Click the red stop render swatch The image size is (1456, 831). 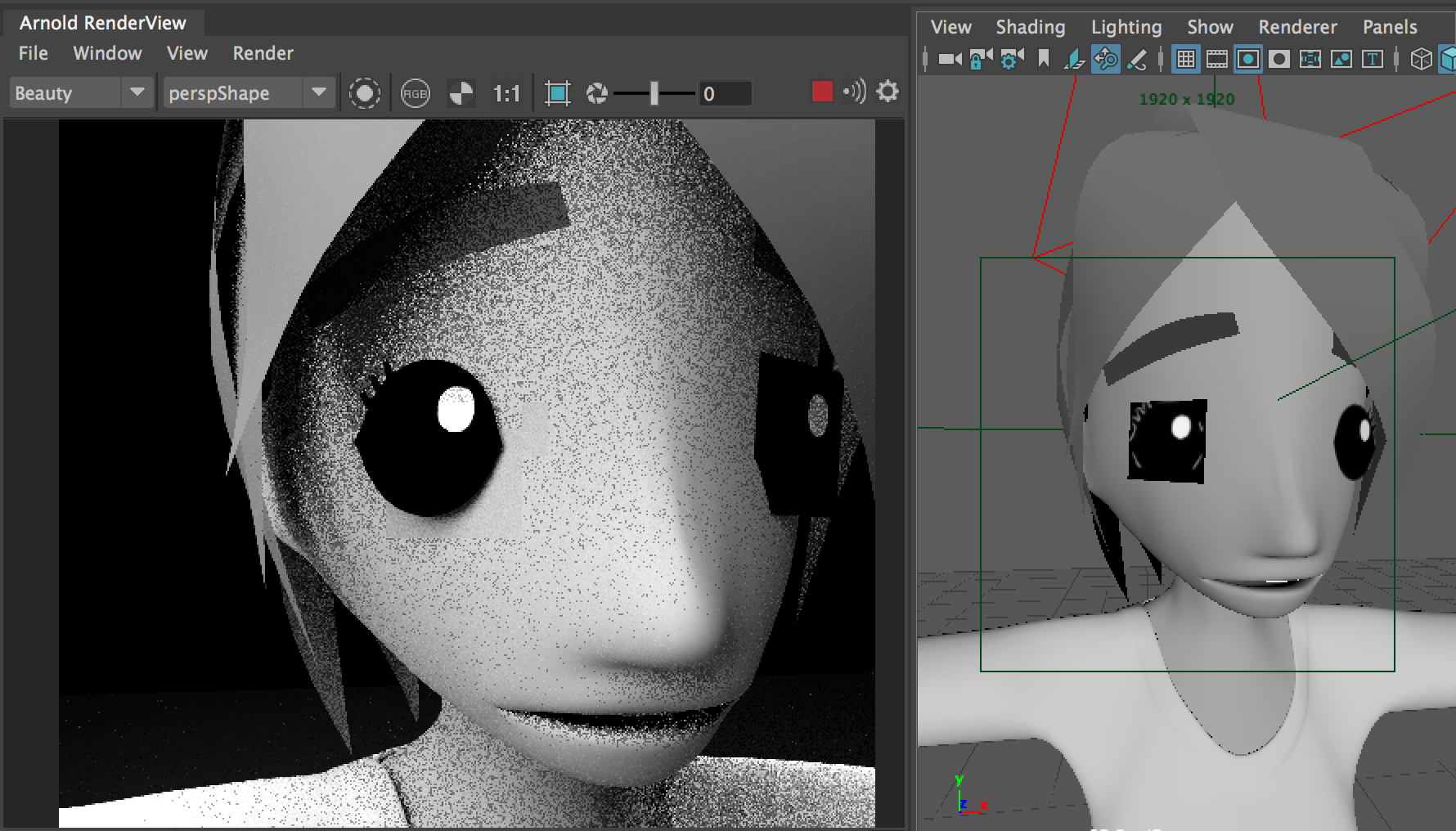point(822,92)
